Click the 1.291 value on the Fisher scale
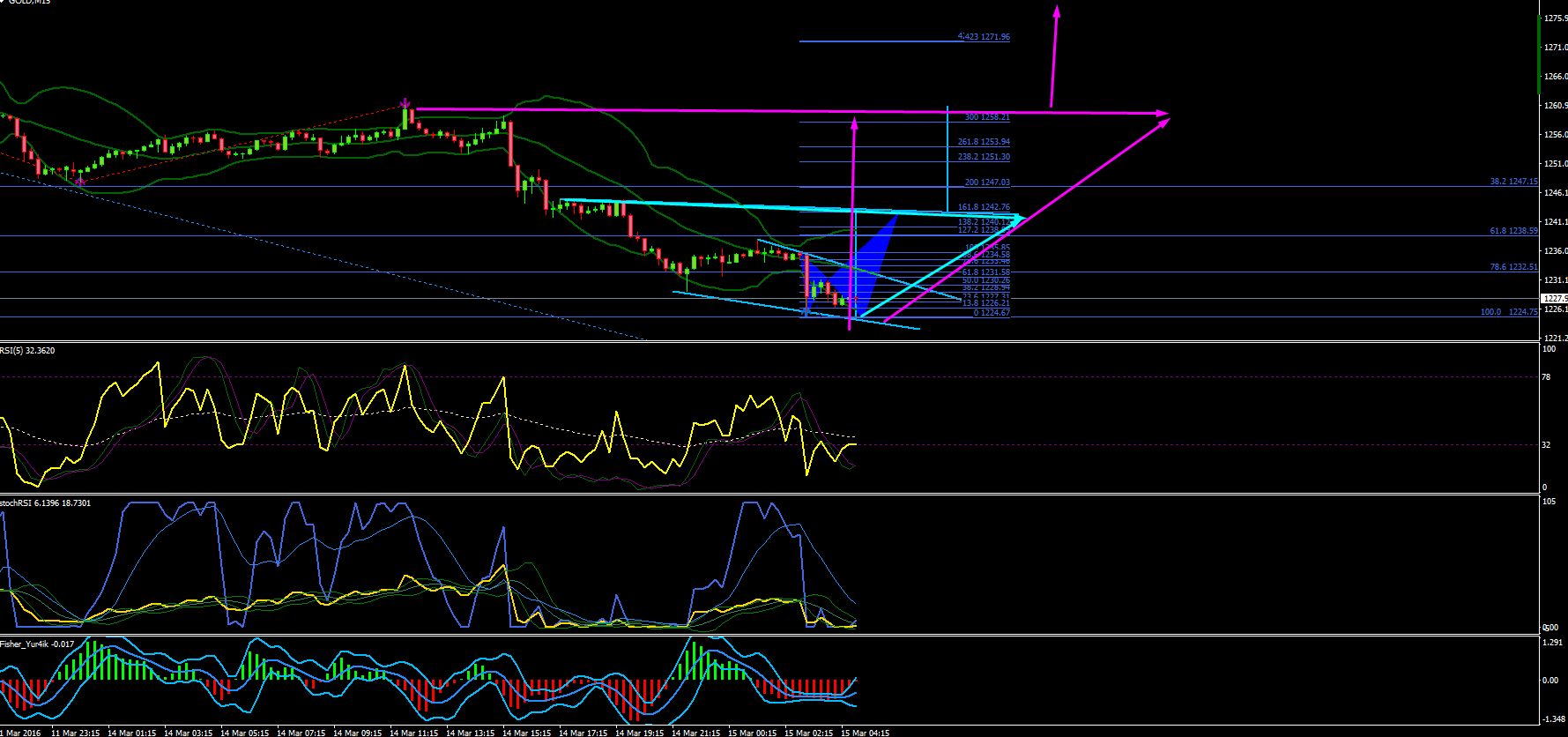 [1551, 643]
